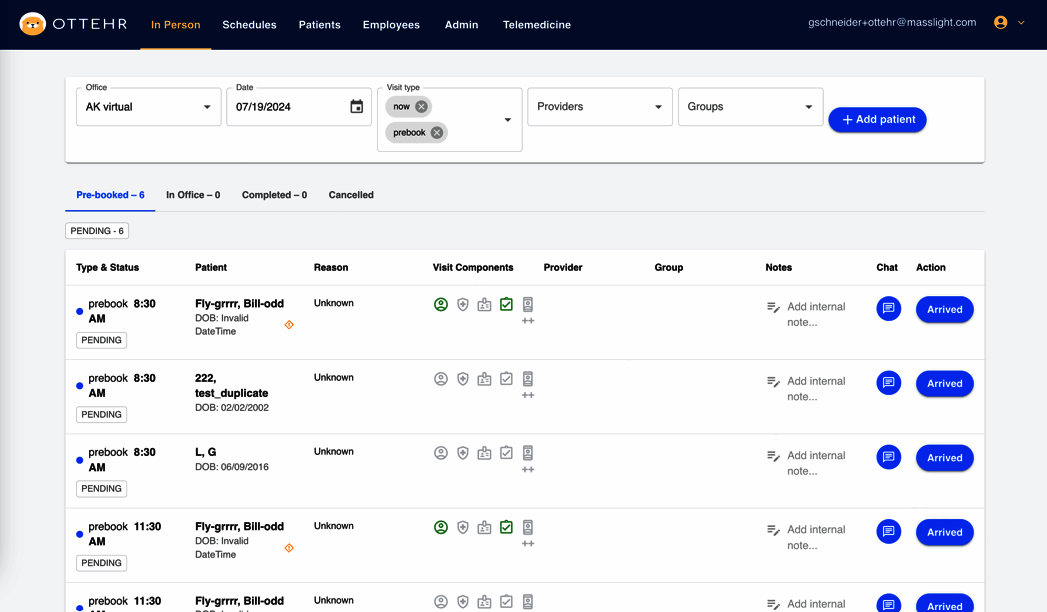The image size is (1047, 612).
Task: Remove the 'prebook' visit type filter chip
Action: pos(435,132)
